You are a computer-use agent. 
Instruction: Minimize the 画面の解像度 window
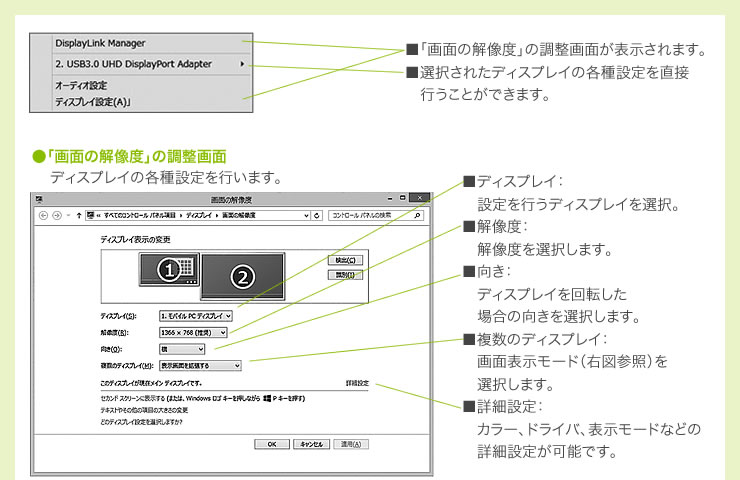[x=390, y=199]
